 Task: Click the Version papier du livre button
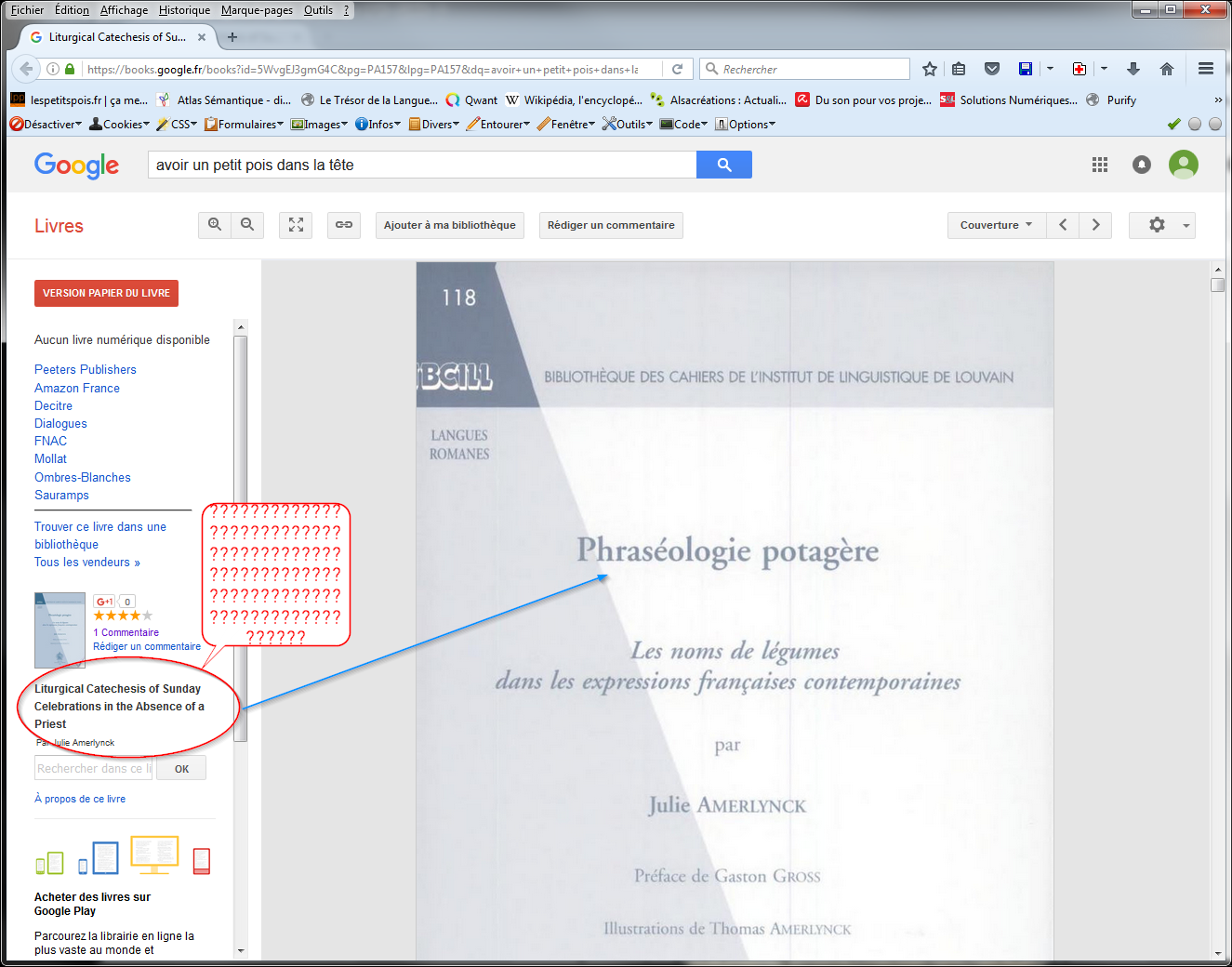coord(106,293)
